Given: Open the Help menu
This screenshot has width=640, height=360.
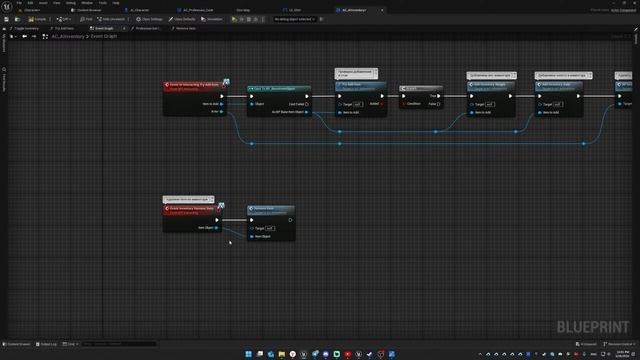Looking at the screenshot, I should 116,3.
